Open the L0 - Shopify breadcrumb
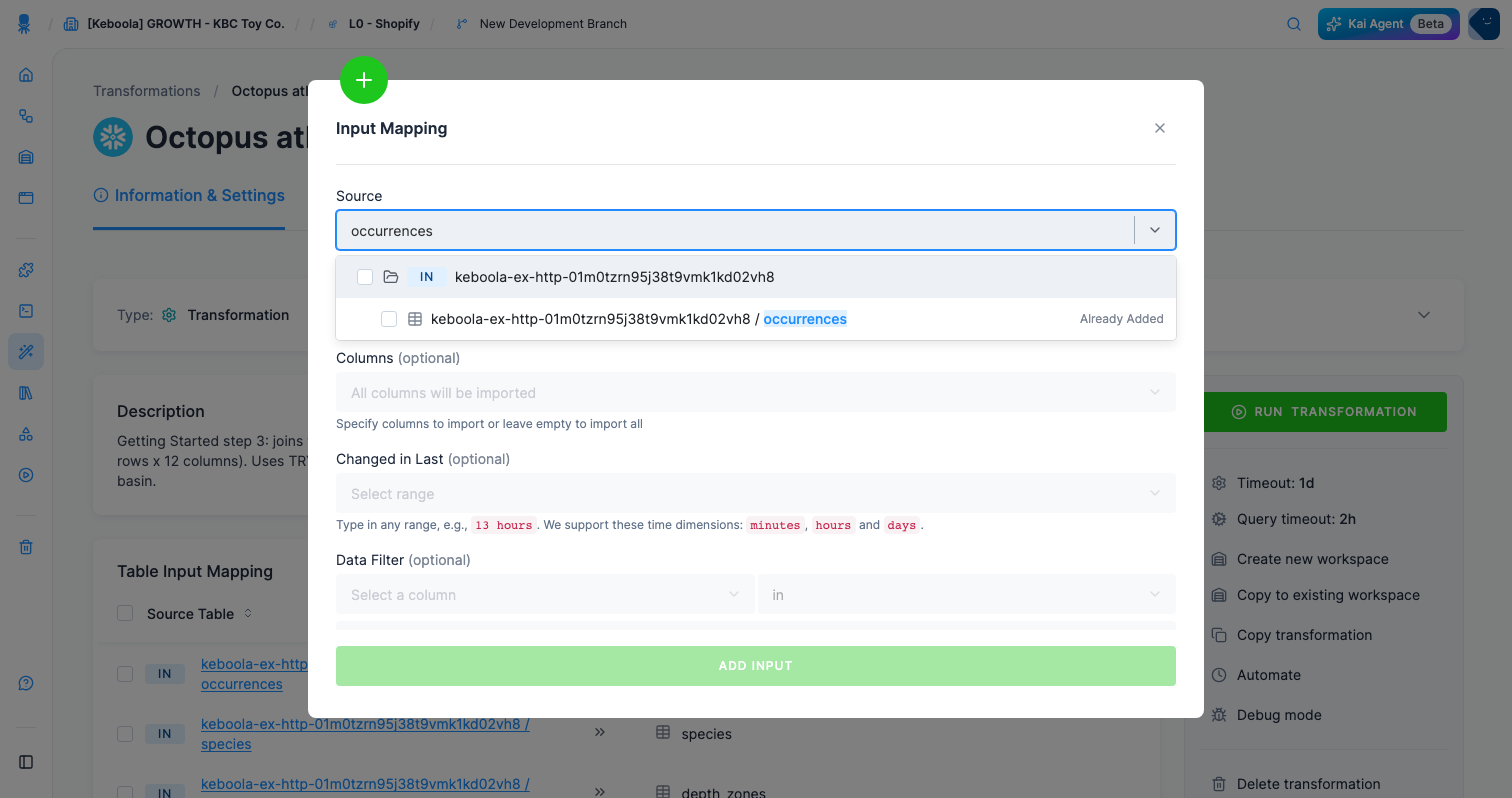 375,24
